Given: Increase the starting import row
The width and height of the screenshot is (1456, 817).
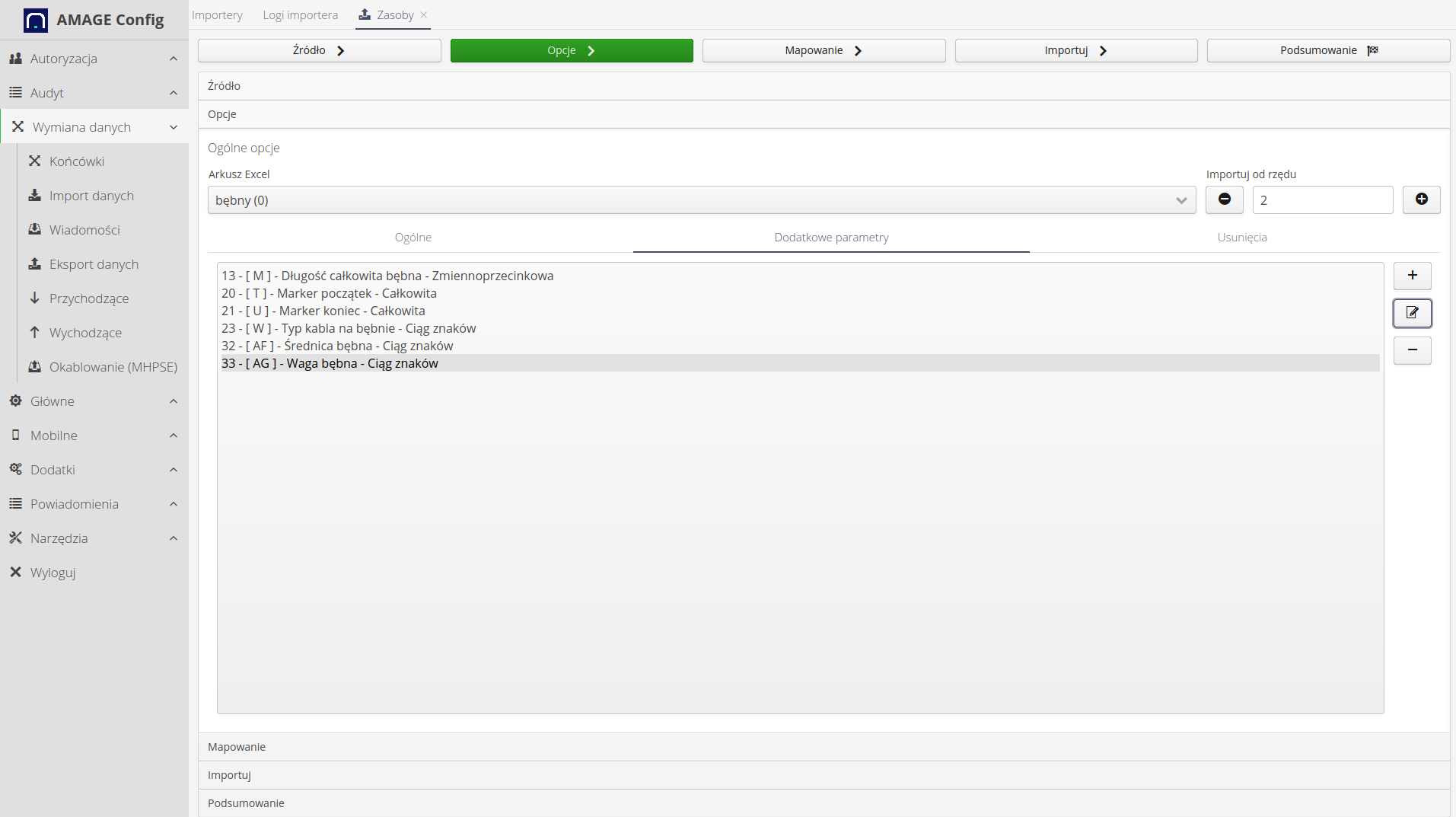Looking at the screenshot, I should (x=1421, y=199).
